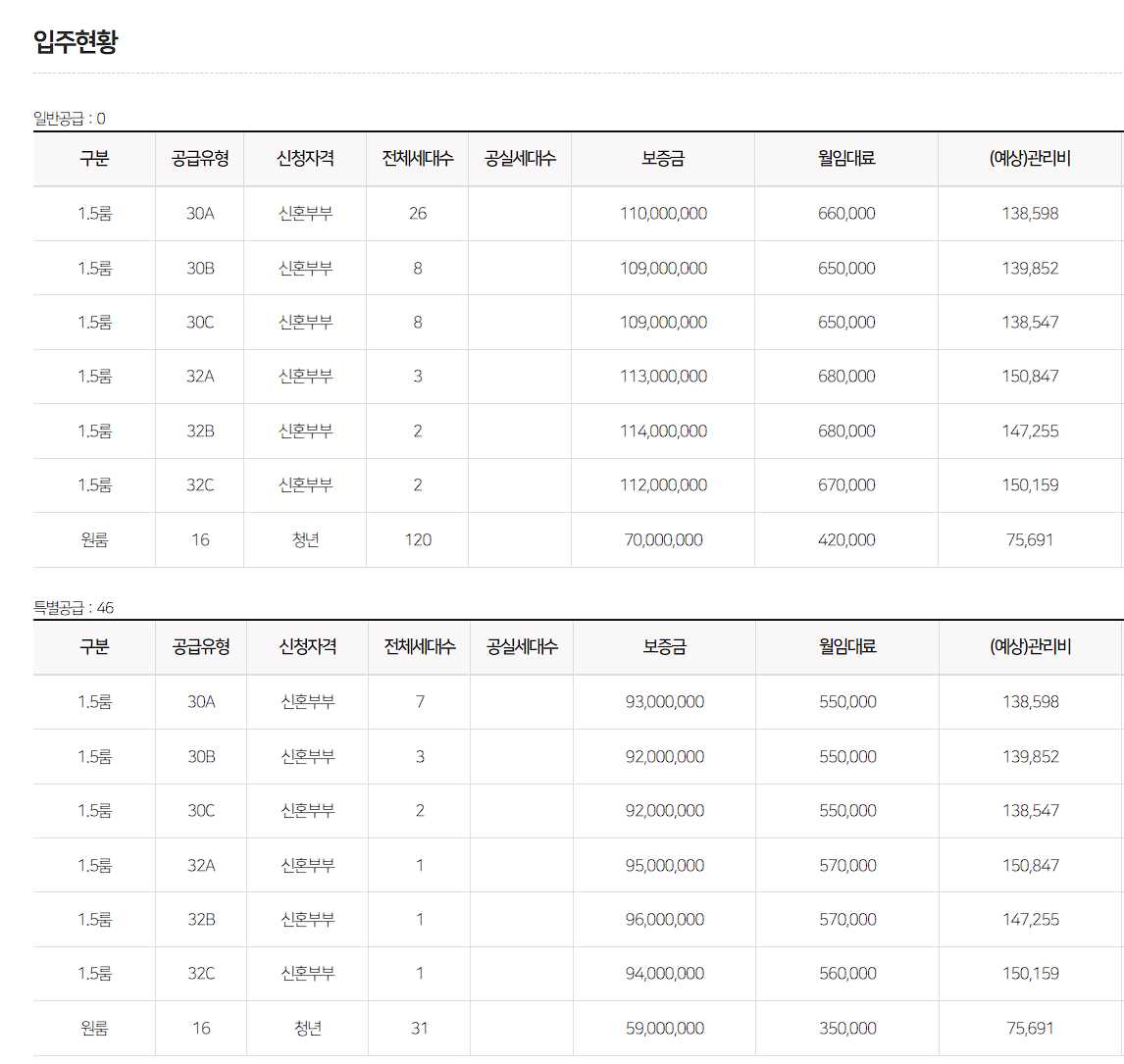1124x1064 pixels.
Task: Click 구분 header in 특별공급 table
Action: coord(94,647)
